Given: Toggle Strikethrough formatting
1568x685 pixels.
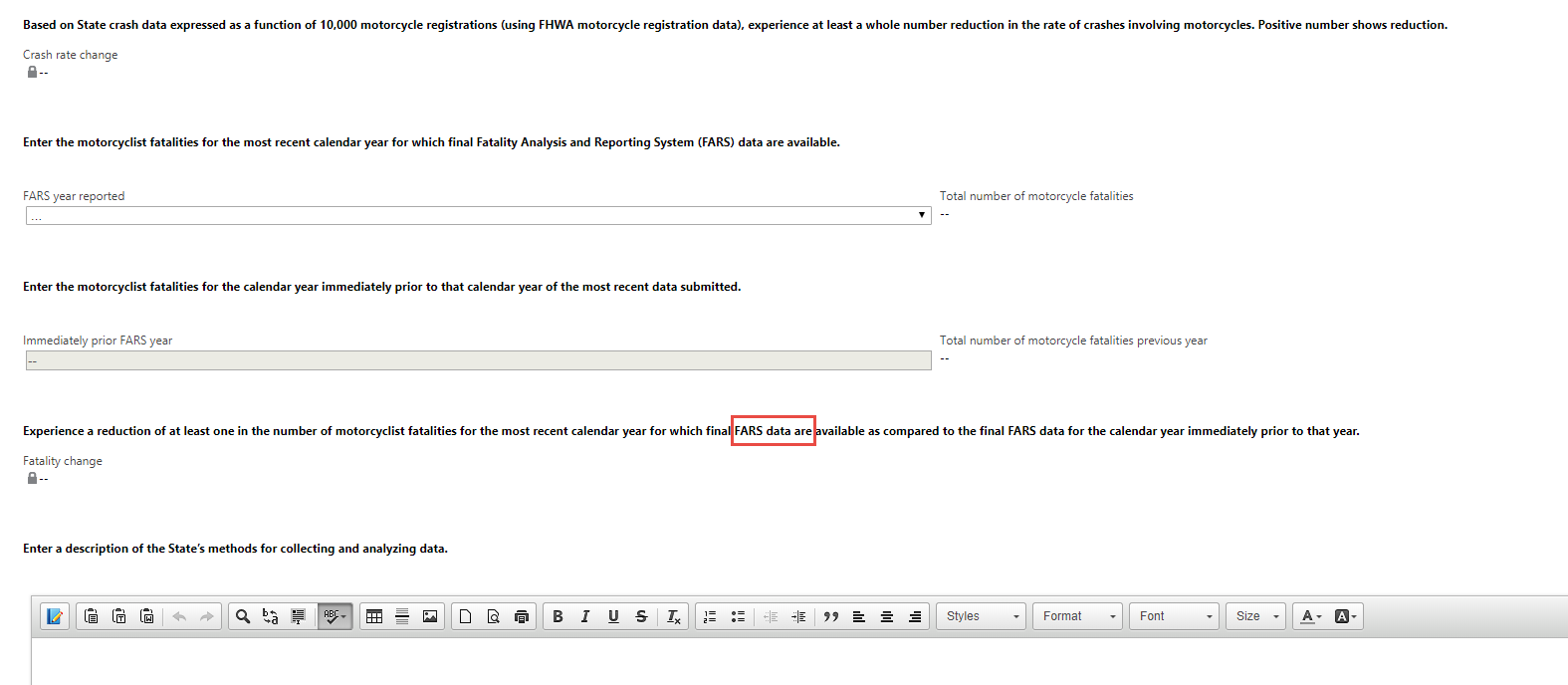Looking at the screenshot, I should (641, 616).
